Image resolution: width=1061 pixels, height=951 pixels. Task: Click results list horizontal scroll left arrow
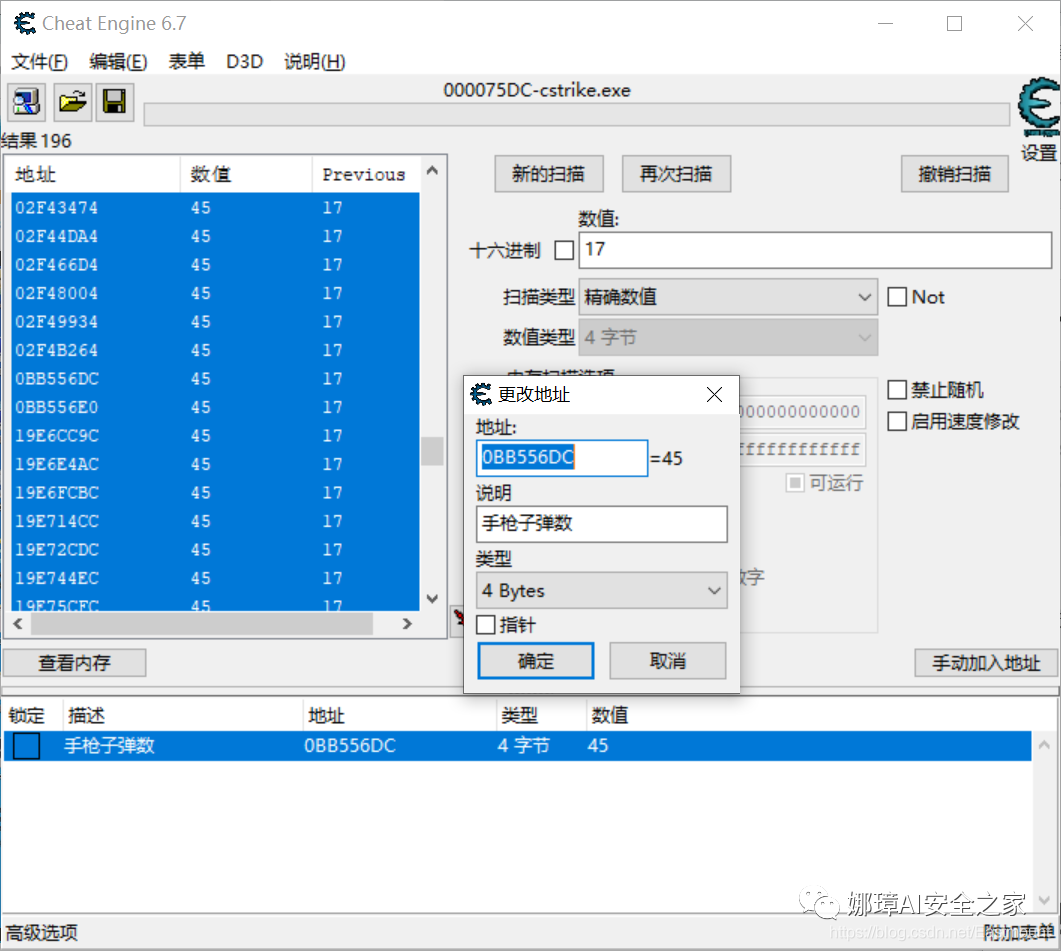(x=18, y=623)
